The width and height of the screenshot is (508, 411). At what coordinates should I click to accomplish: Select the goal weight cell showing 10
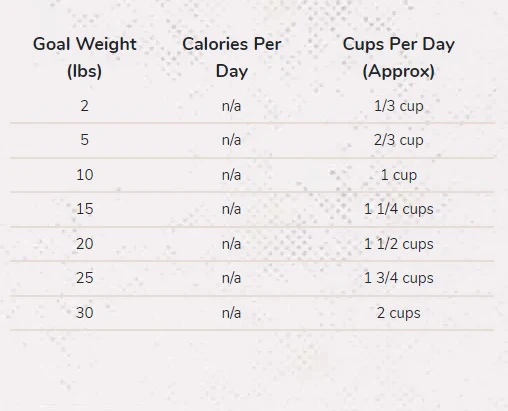85,175
